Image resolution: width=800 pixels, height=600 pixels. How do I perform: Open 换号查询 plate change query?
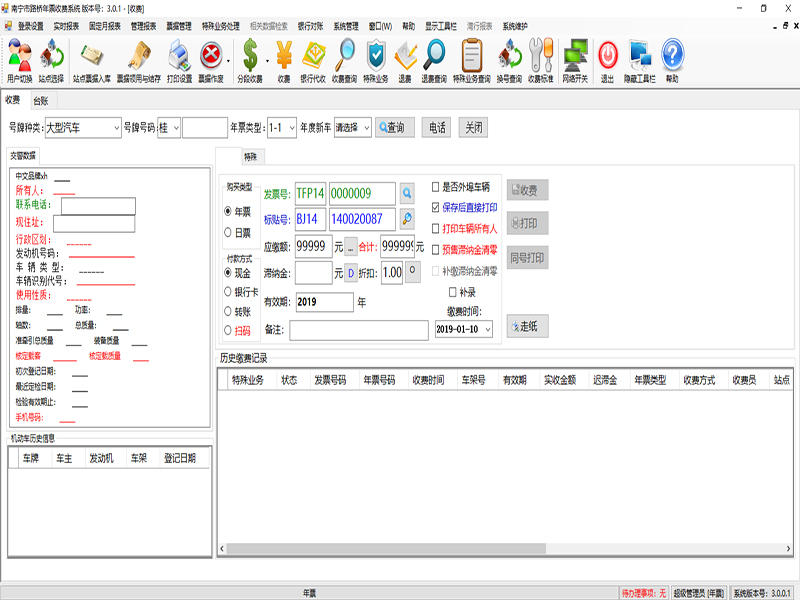510,60
